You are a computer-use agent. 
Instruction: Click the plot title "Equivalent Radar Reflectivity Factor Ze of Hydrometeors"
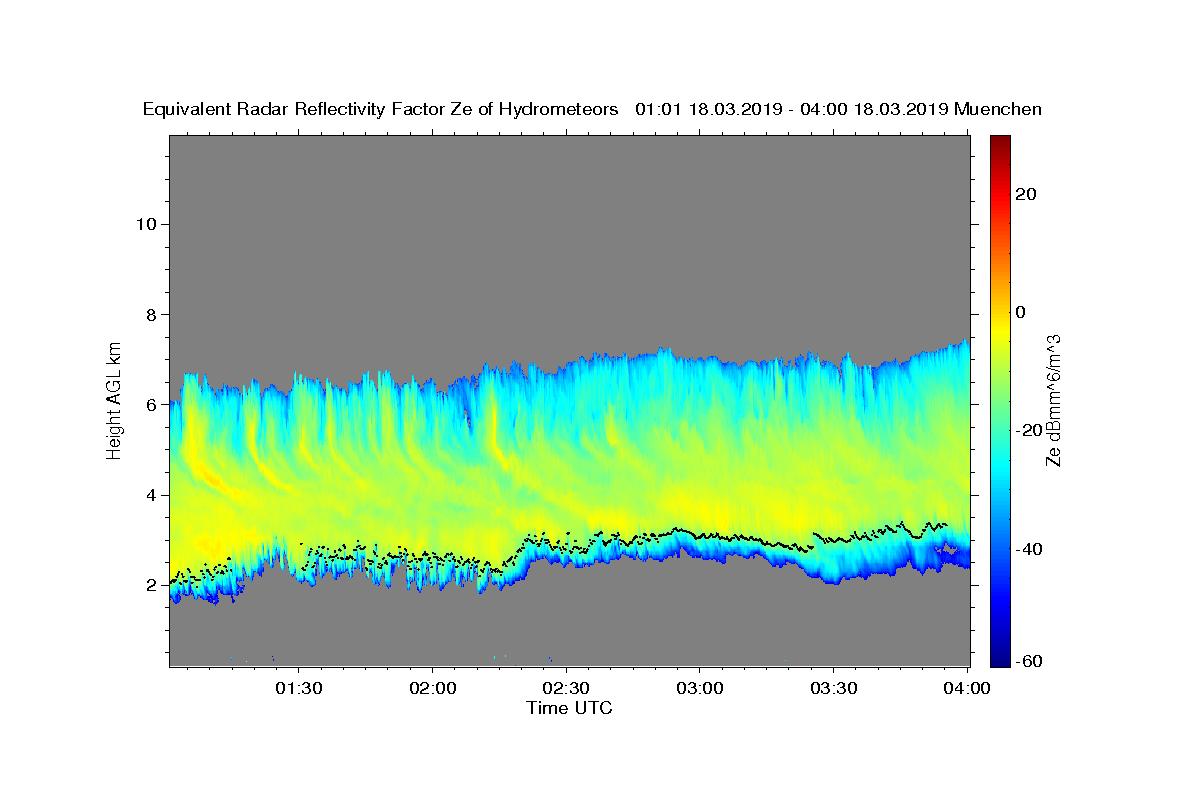(380, 110)
